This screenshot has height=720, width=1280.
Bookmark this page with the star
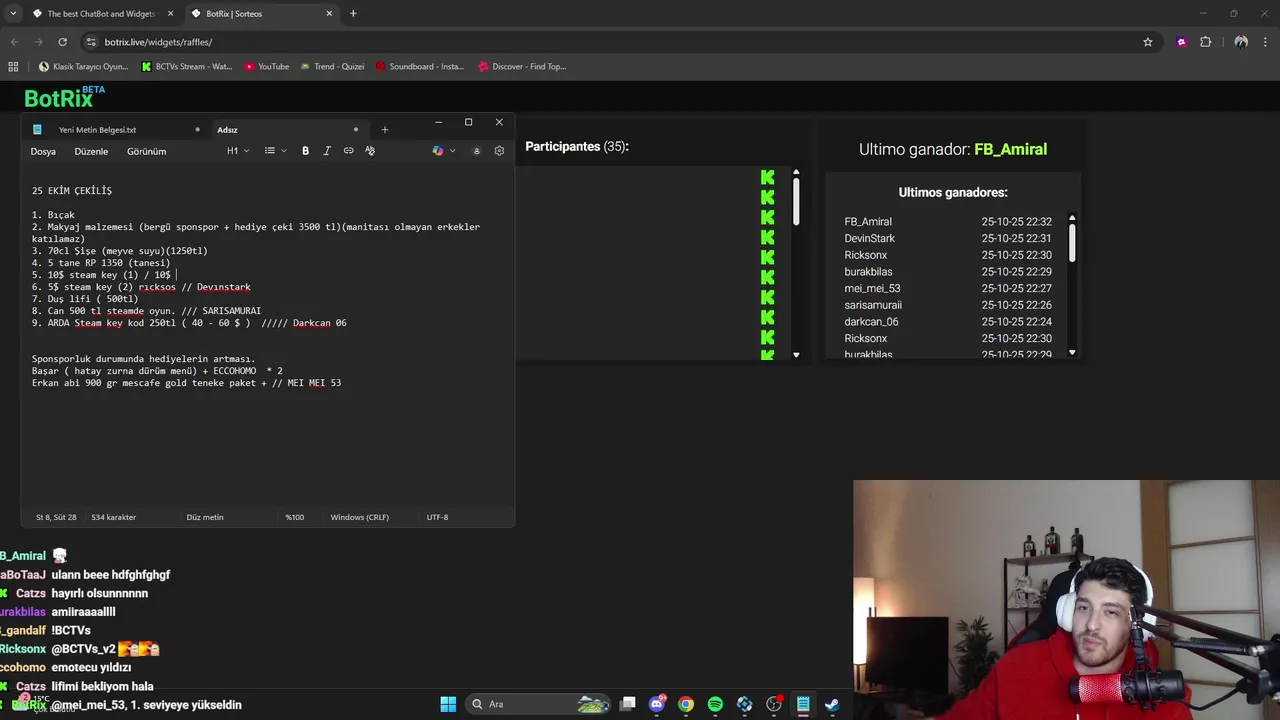1148,42
